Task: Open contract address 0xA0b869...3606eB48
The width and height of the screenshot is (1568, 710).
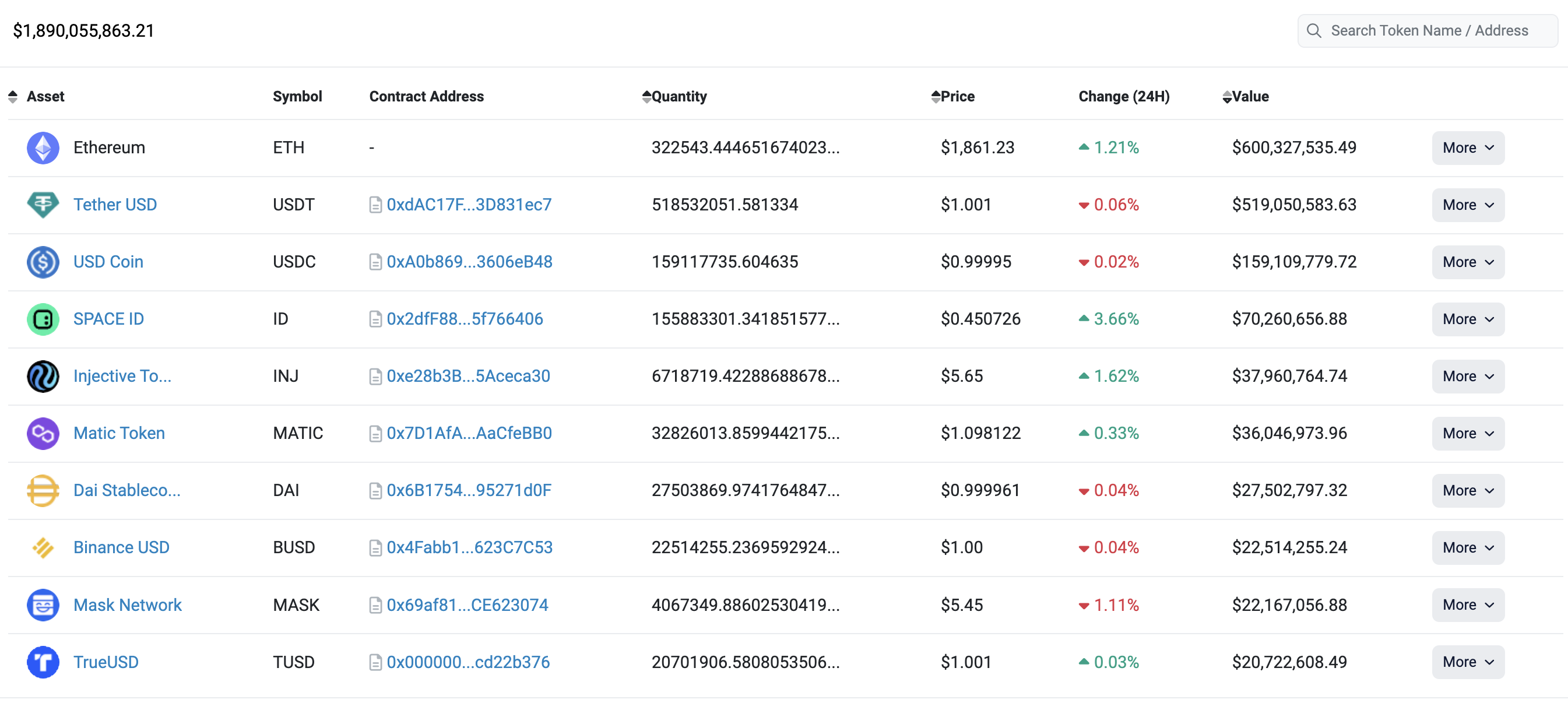Action: (x=469, y=262)
